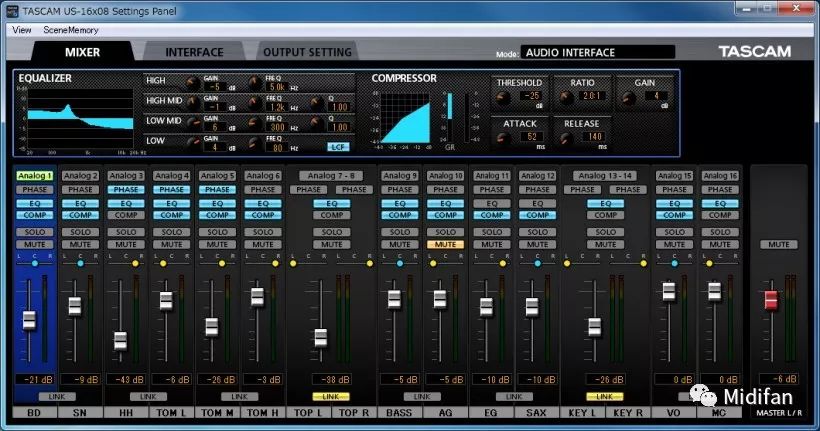Click the equalizer frequency response graph
This screenshot has width=820, height=431.
80,118
